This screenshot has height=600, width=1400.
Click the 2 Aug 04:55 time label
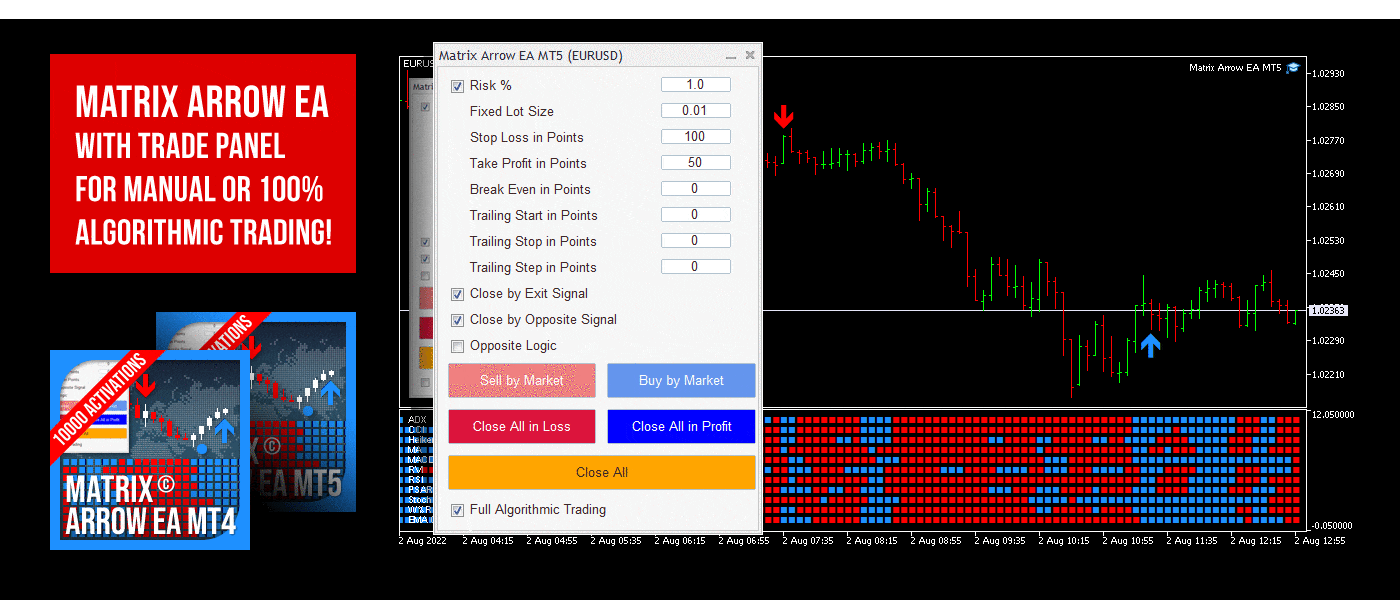tap(551, 541)
